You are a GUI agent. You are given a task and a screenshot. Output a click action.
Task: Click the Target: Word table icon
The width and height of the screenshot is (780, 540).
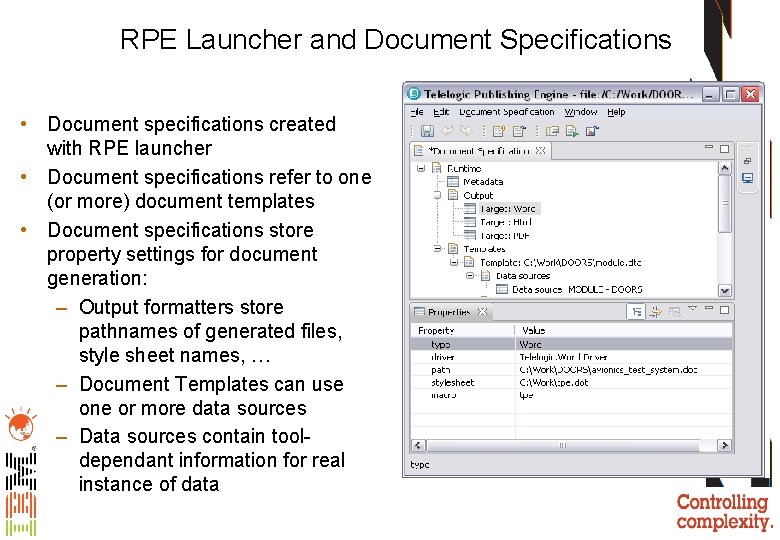(470, 209)
